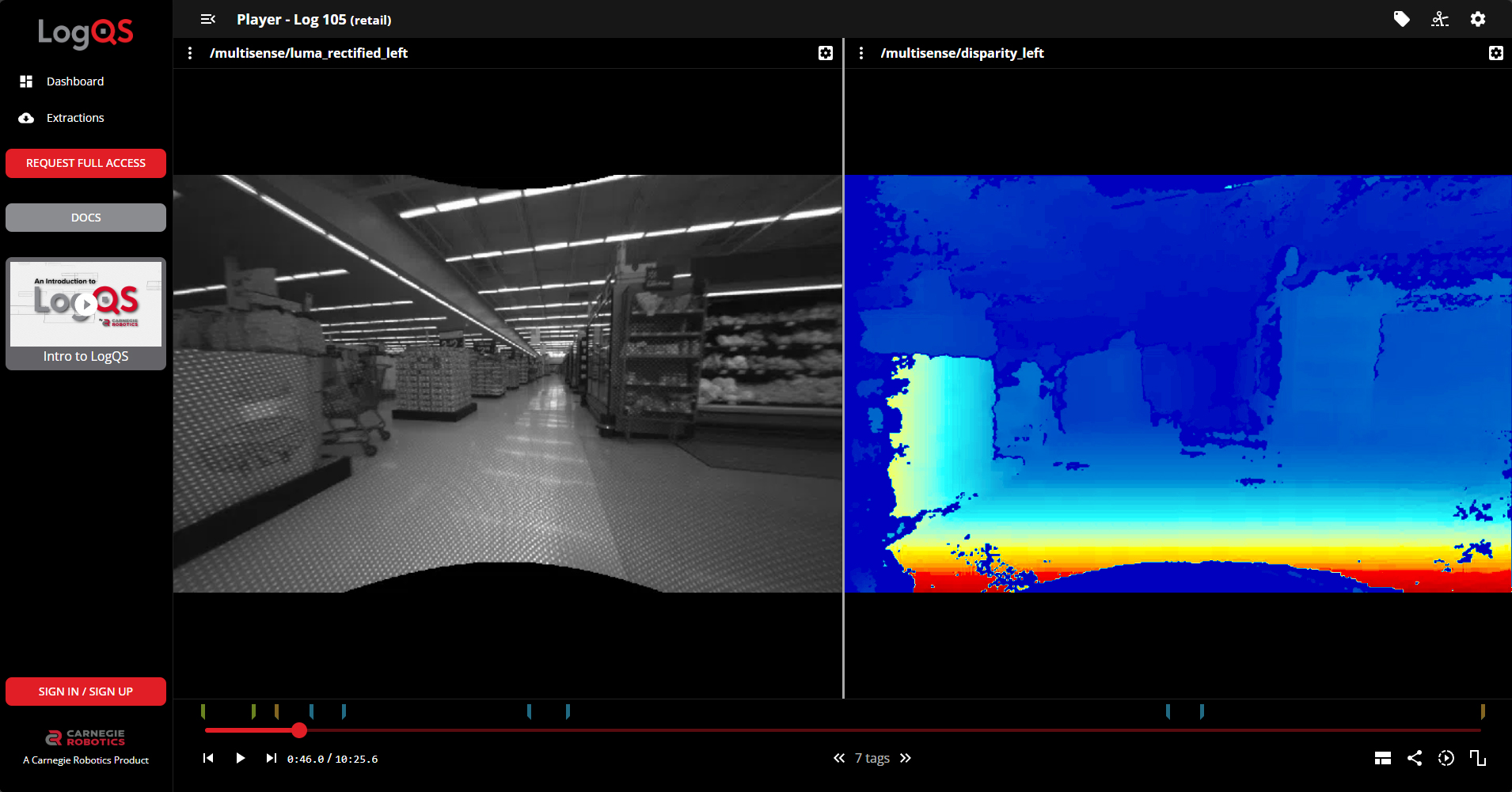
Task: Select Extractions in the sidebar
Action: tap(75, 117)
